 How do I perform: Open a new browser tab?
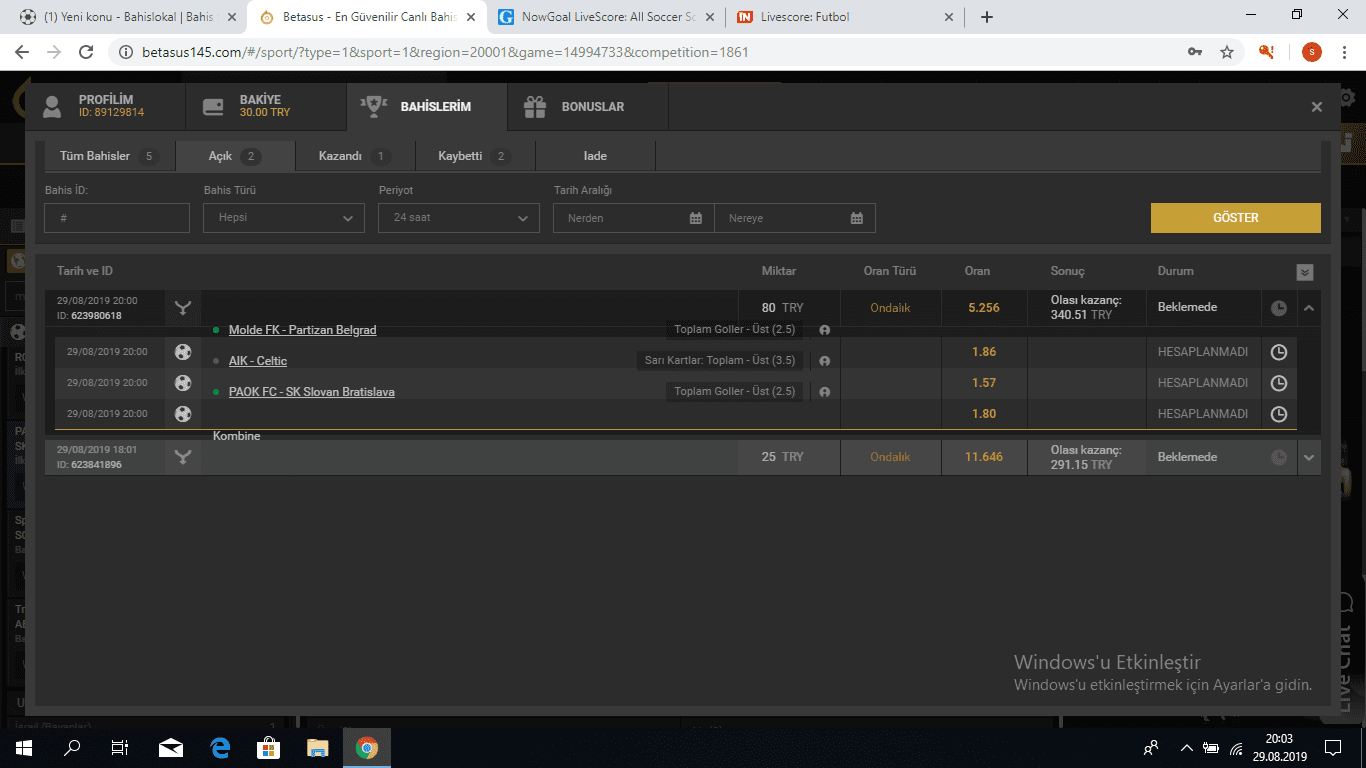(x=987, y=17)
